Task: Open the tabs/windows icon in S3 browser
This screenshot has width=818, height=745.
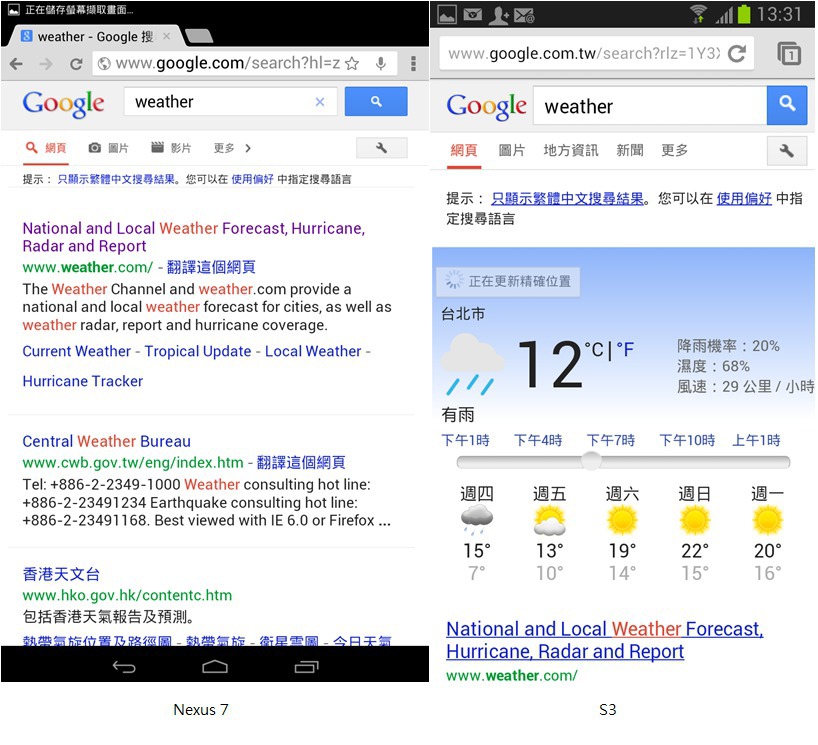Action: pos(789,53)
